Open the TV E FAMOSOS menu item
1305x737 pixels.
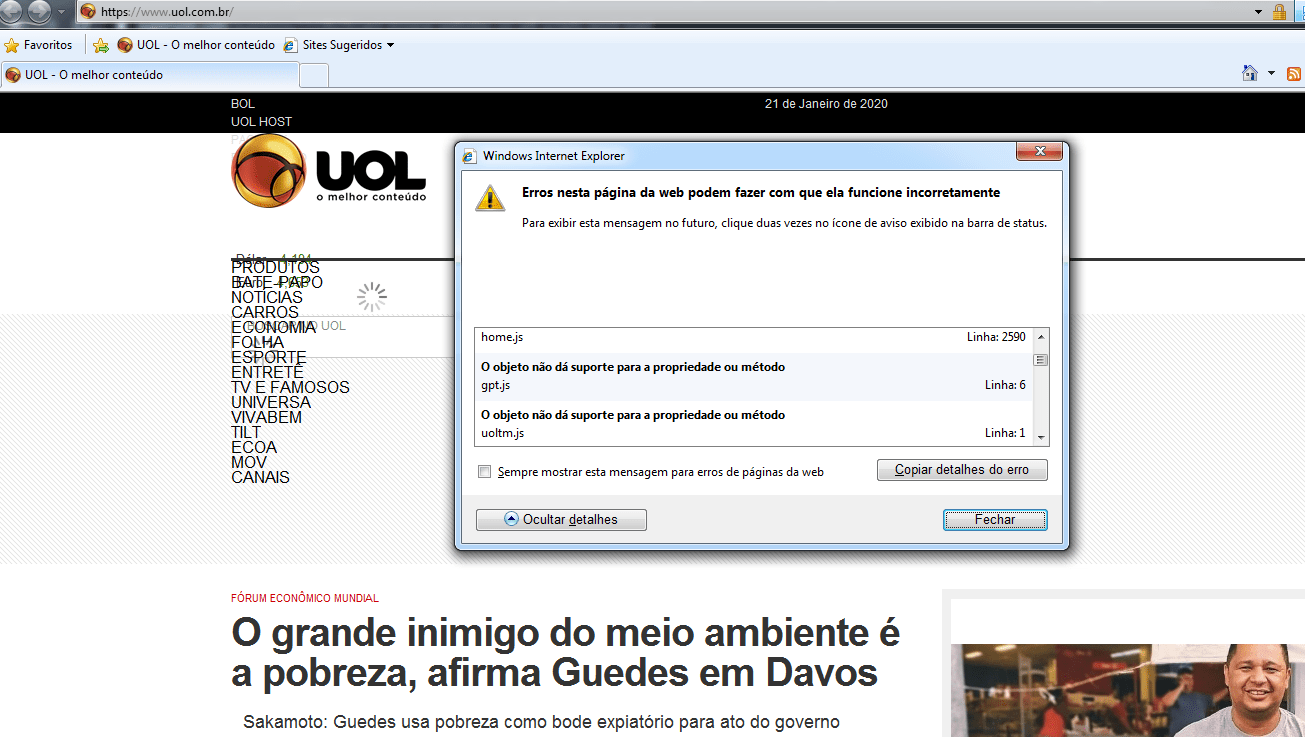point(290,387)
